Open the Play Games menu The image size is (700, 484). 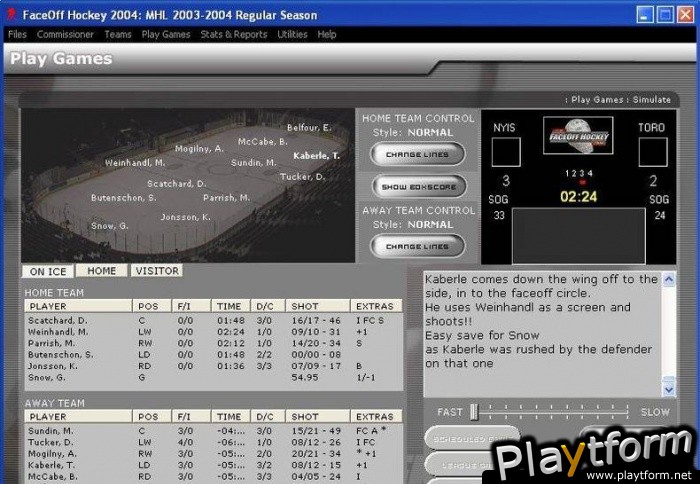pos(166,34)
